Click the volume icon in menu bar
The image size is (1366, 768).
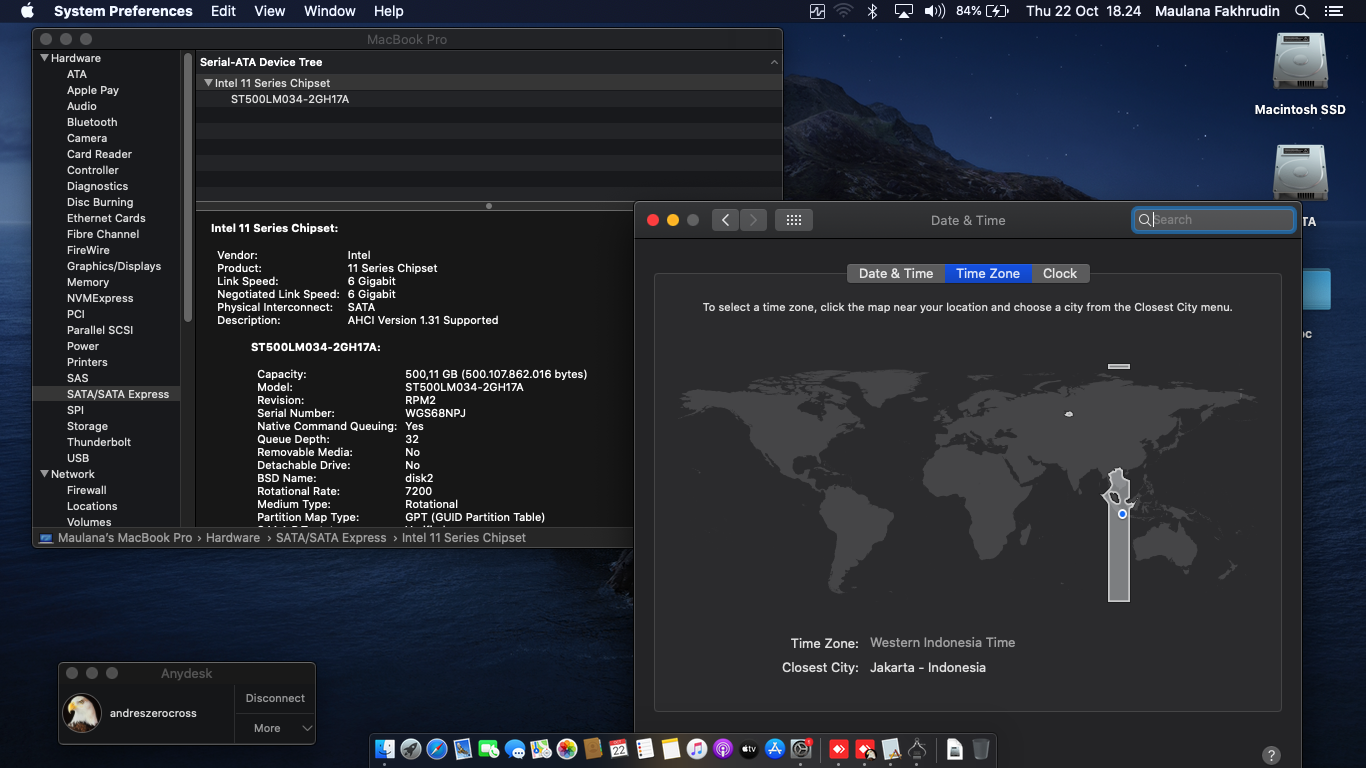pos(935,11)
